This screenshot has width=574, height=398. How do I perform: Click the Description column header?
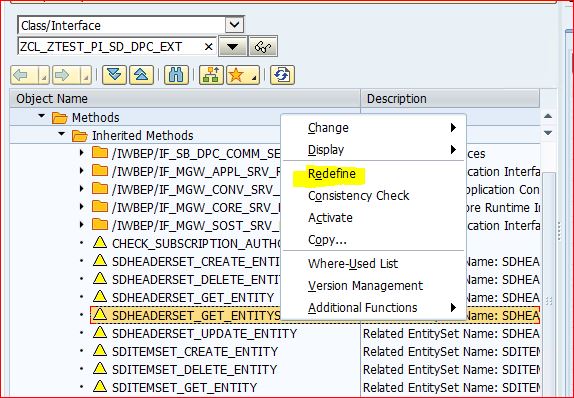pos(450,98)
